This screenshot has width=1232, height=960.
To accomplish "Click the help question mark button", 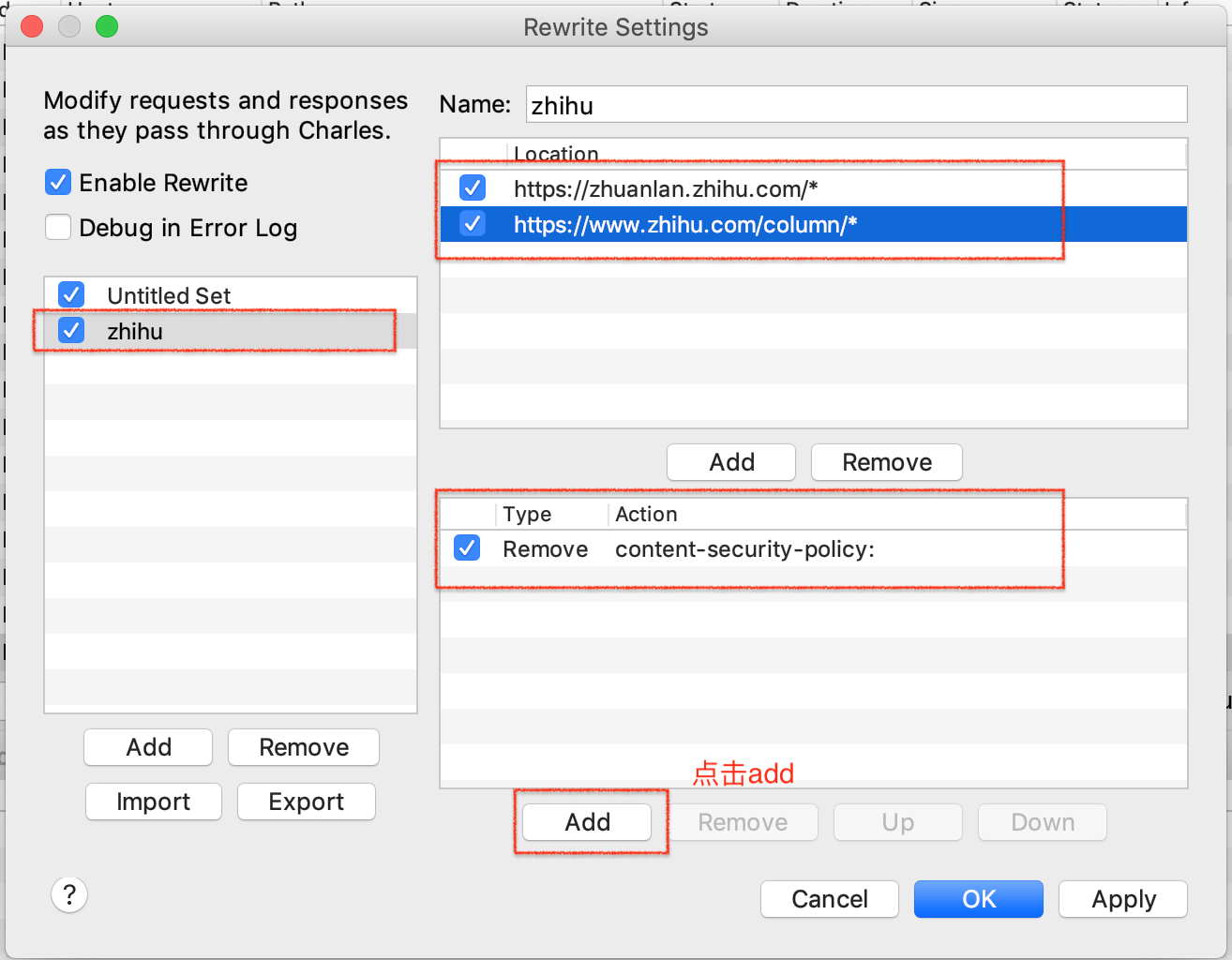I will [x=69, y=894].
